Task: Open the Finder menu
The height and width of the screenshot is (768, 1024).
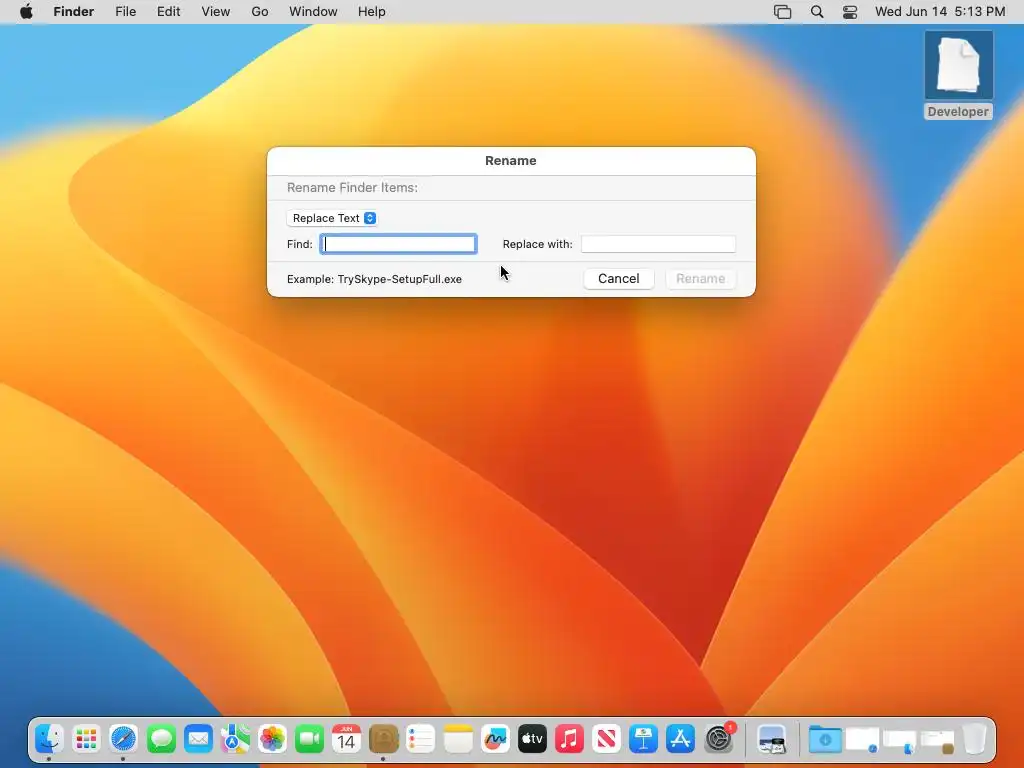Action: (74, 12)
